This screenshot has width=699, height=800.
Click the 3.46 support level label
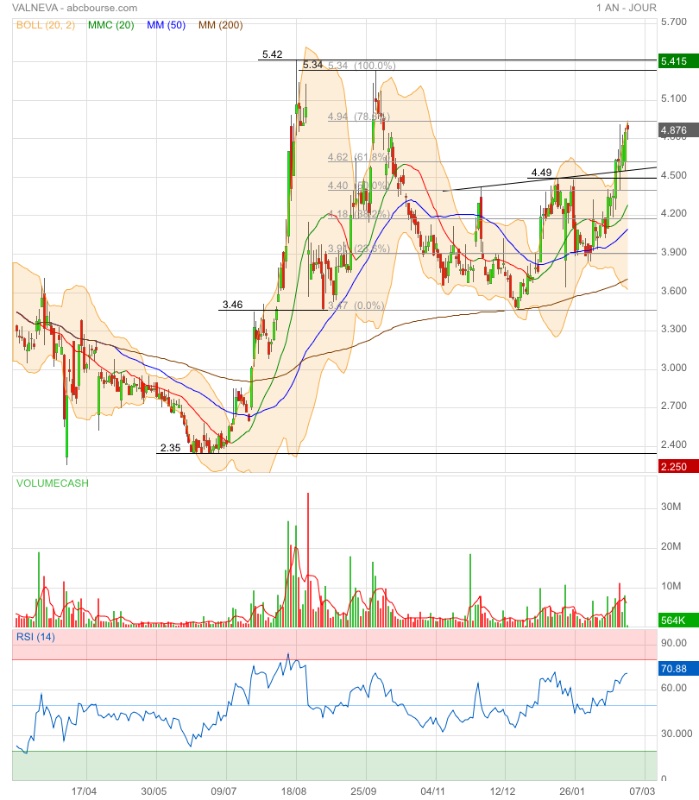pos(232,305)
